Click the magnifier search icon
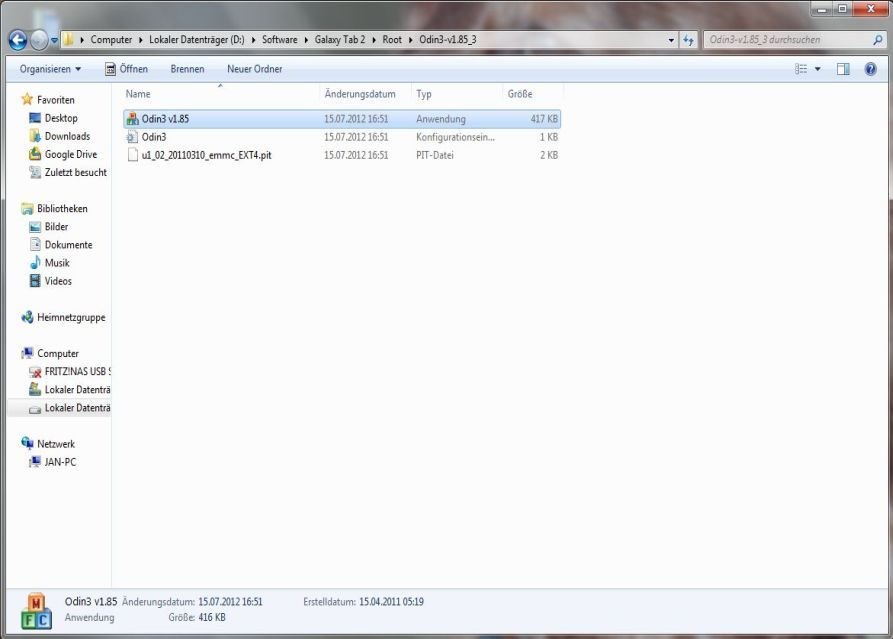893x639 pixels. (878, 40)
